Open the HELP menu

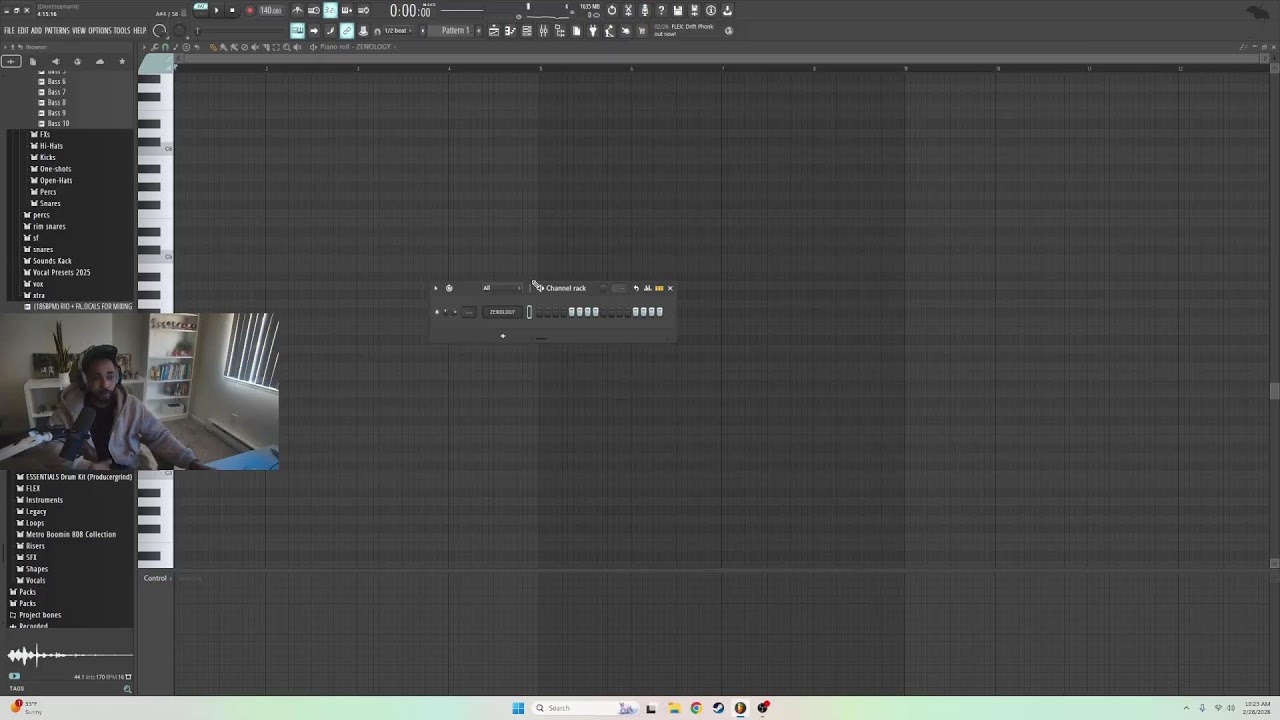[x=140, y=31]
